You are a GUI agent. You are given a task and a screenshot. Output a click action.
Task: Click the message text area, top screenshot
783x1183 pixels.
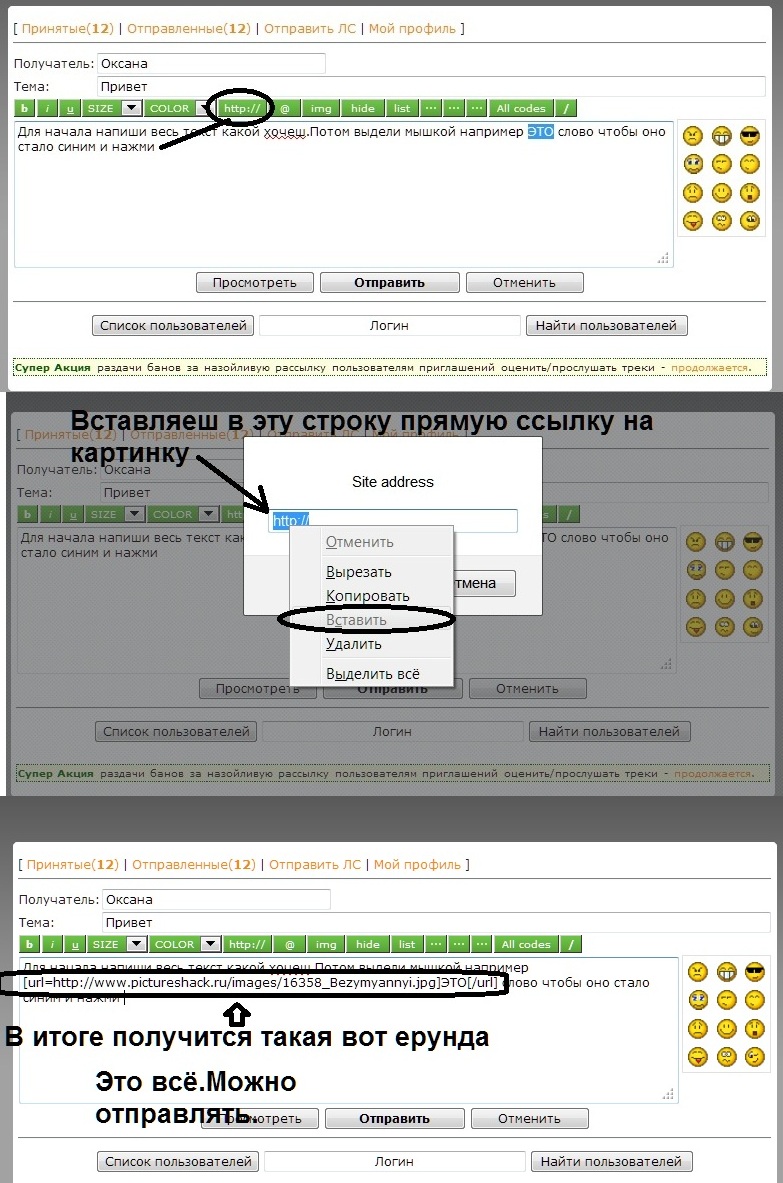pos(343,194)
